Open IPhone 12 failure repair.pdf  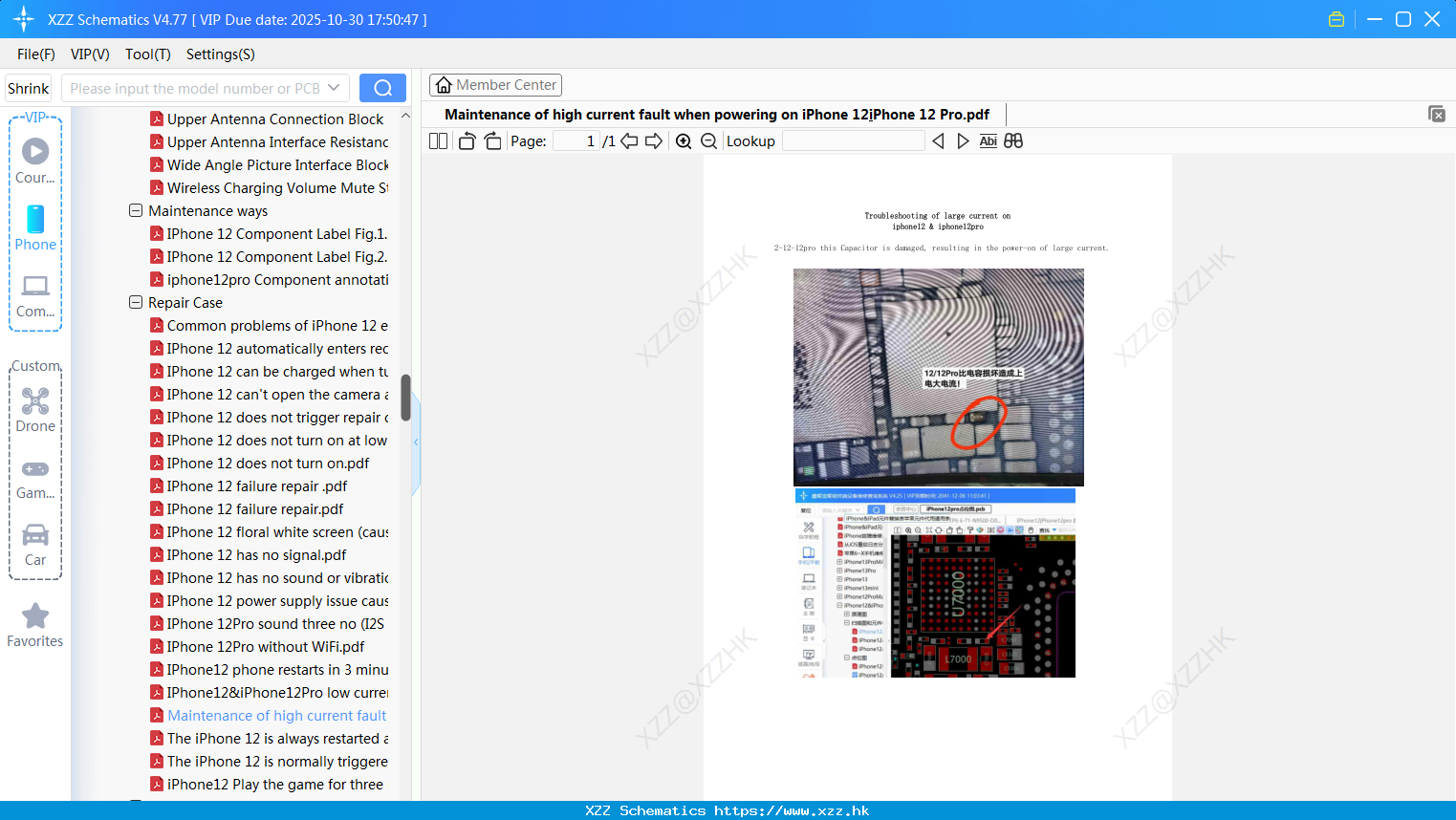pyautogui.click(x=247, y=508)
